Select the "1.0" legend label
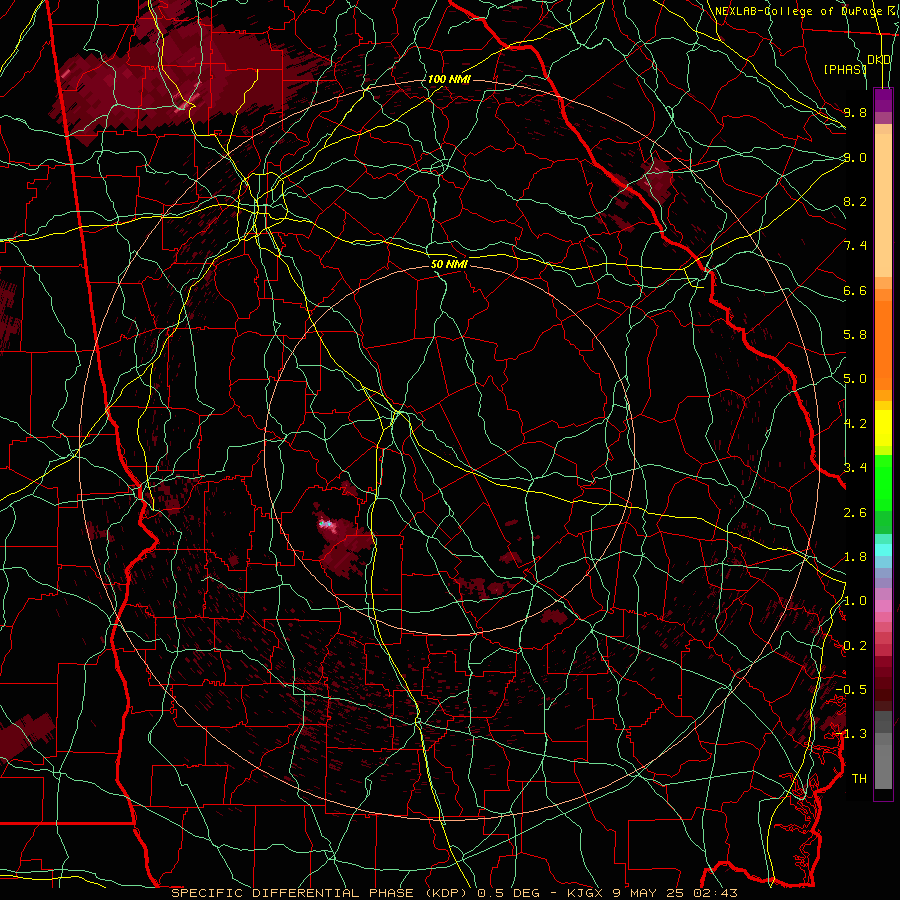Image resolution: width=900 pixels, height=900 pixels. pyautogui.click(x=855, y=601)
